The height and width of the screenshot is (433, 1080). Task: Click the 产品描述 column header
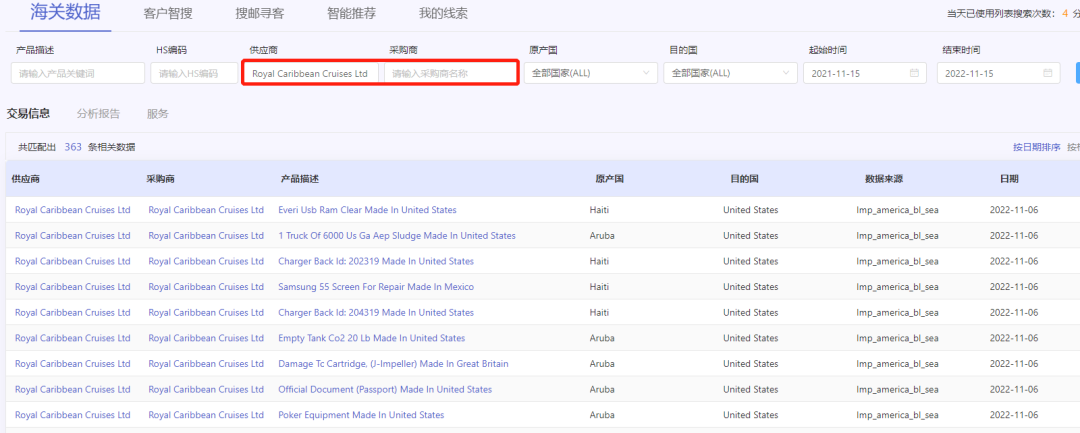300,178
